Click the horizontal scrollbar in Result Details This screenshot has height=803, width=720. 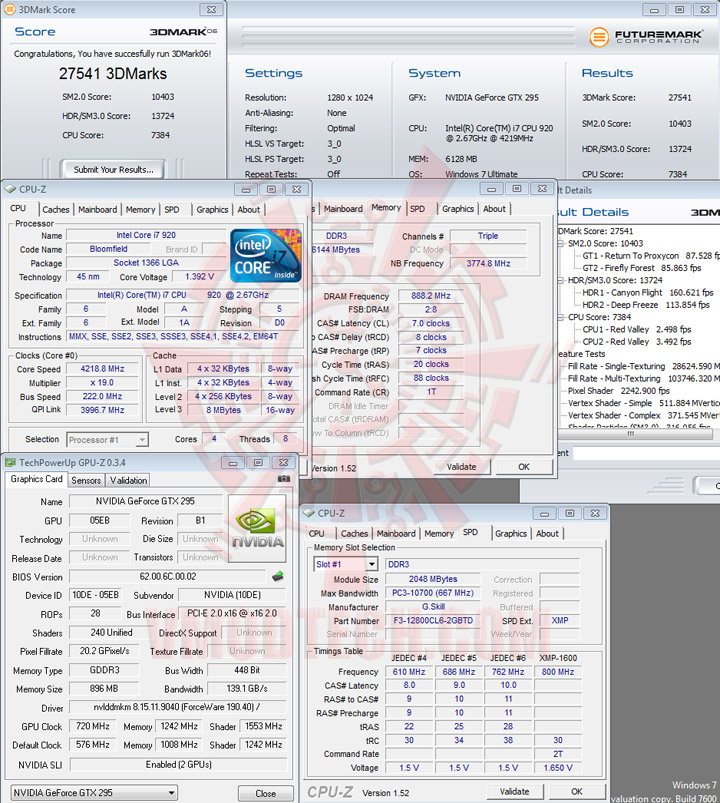[634, 434]
